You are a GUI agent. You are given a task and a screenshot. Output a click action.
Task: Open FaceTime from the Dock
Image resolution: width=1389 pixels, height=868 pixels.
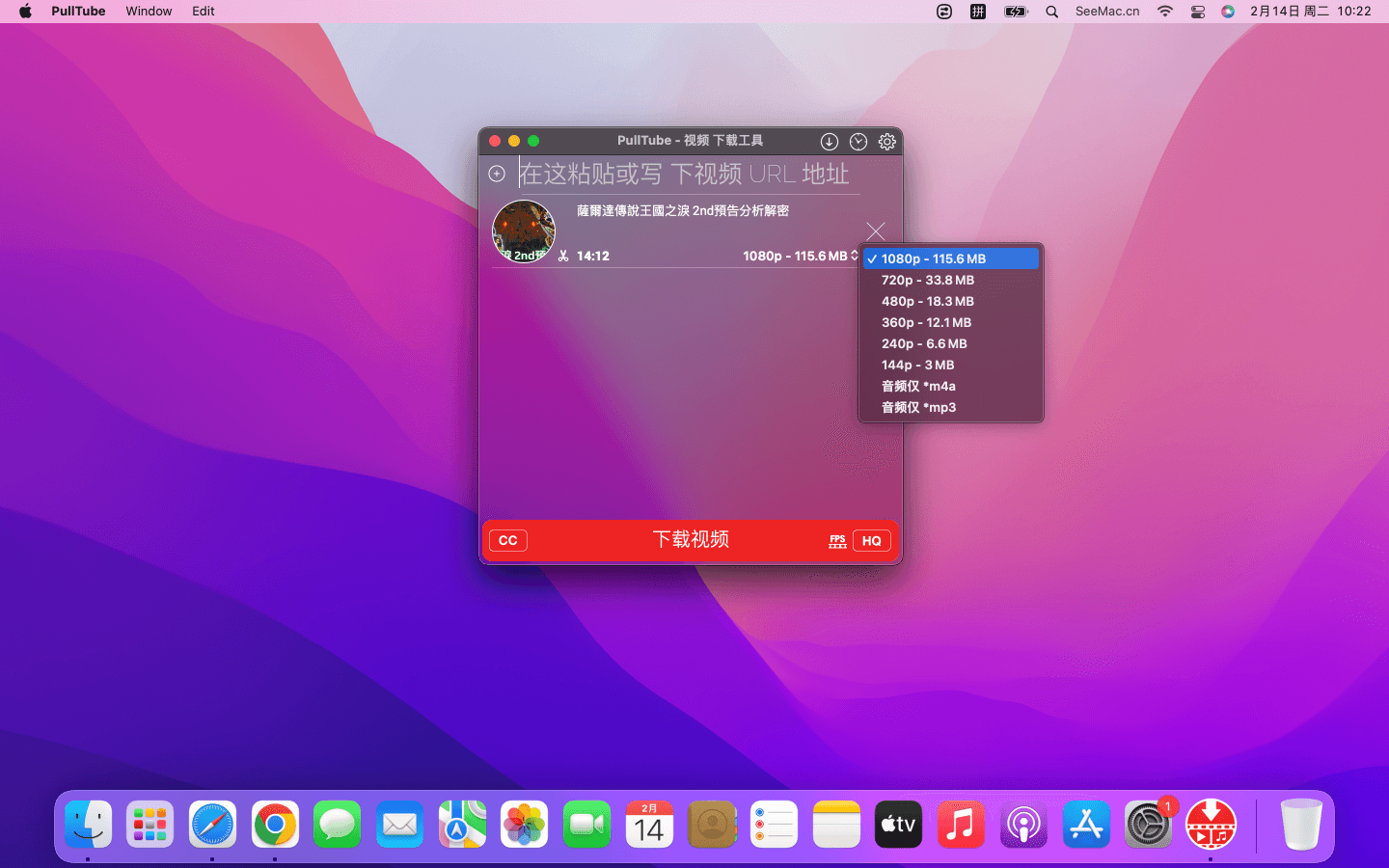586,825
